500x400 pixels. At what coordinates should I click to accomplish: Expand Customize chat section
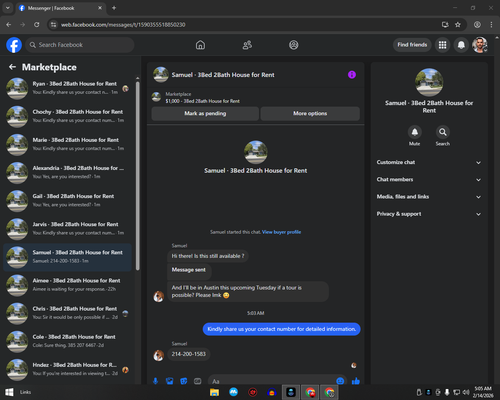tap(429, 162)
